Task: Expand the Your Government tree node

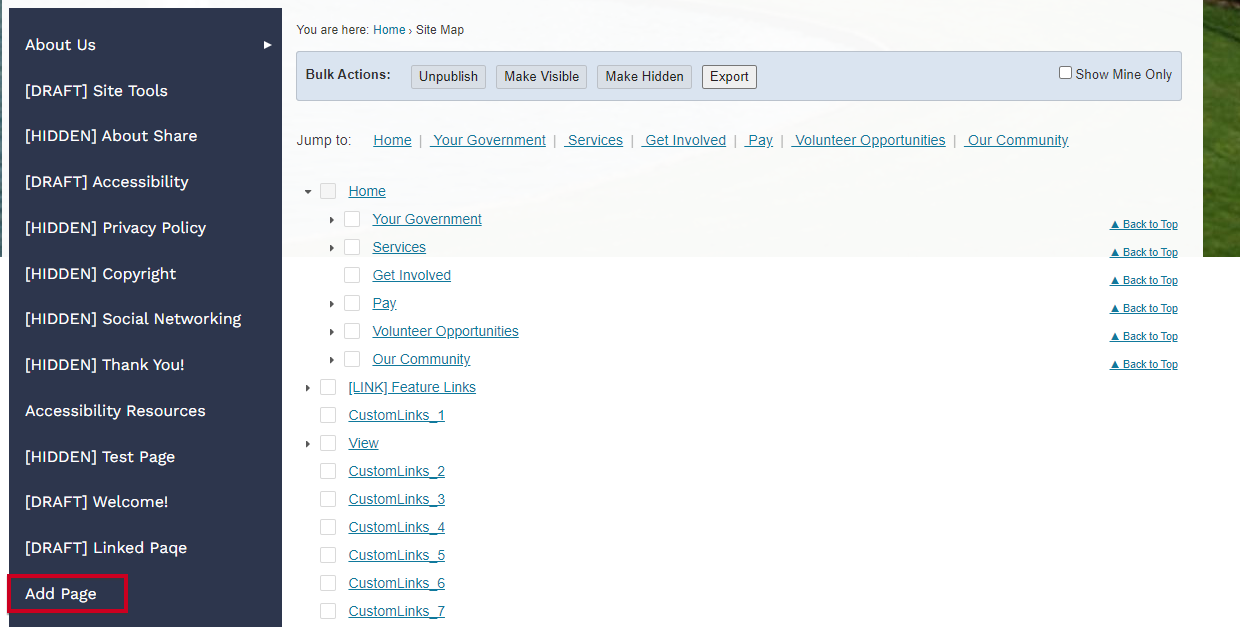Action: tap(332, 219)
